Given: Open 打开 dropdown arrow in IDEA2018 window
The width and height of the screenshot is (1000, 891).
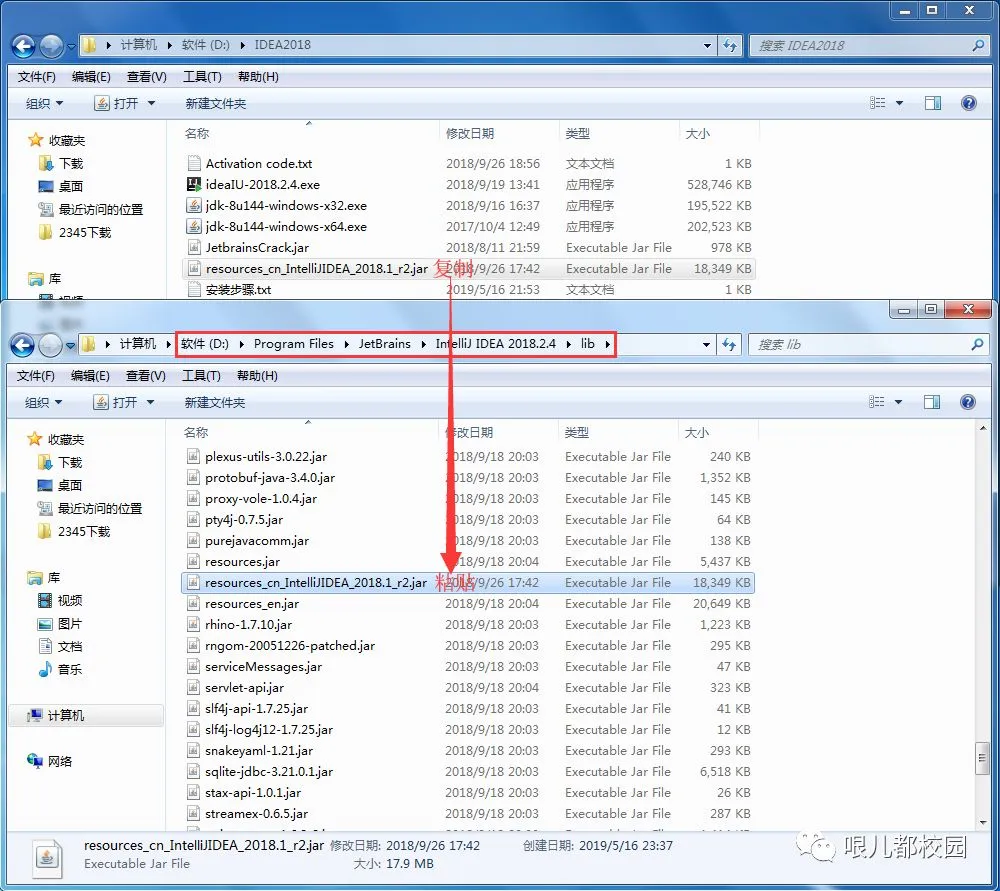Looking at the screenshot, I should coord(152,103).
